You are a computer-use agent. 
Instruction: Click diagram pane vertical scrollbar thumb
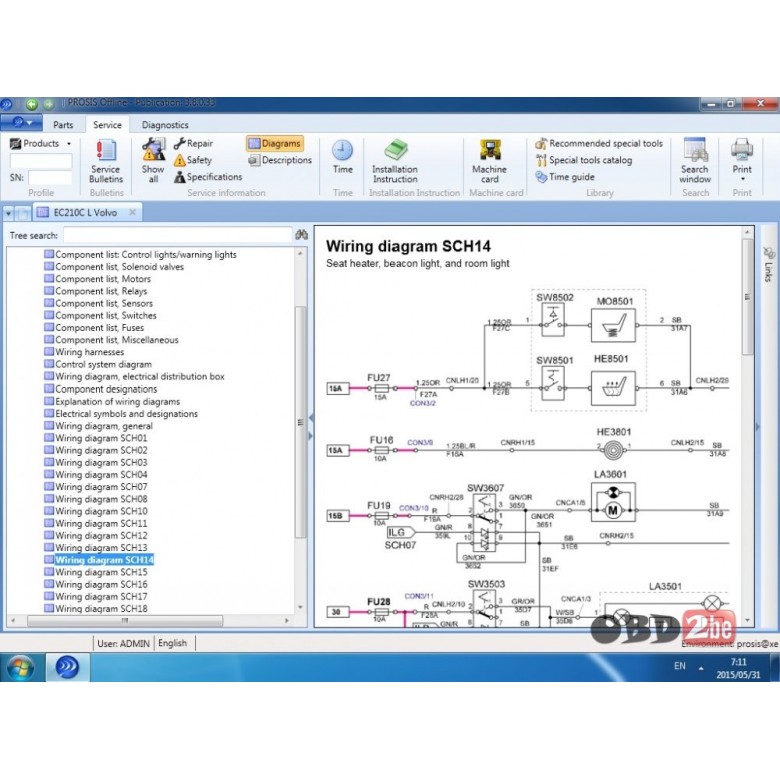pos(747,297)
